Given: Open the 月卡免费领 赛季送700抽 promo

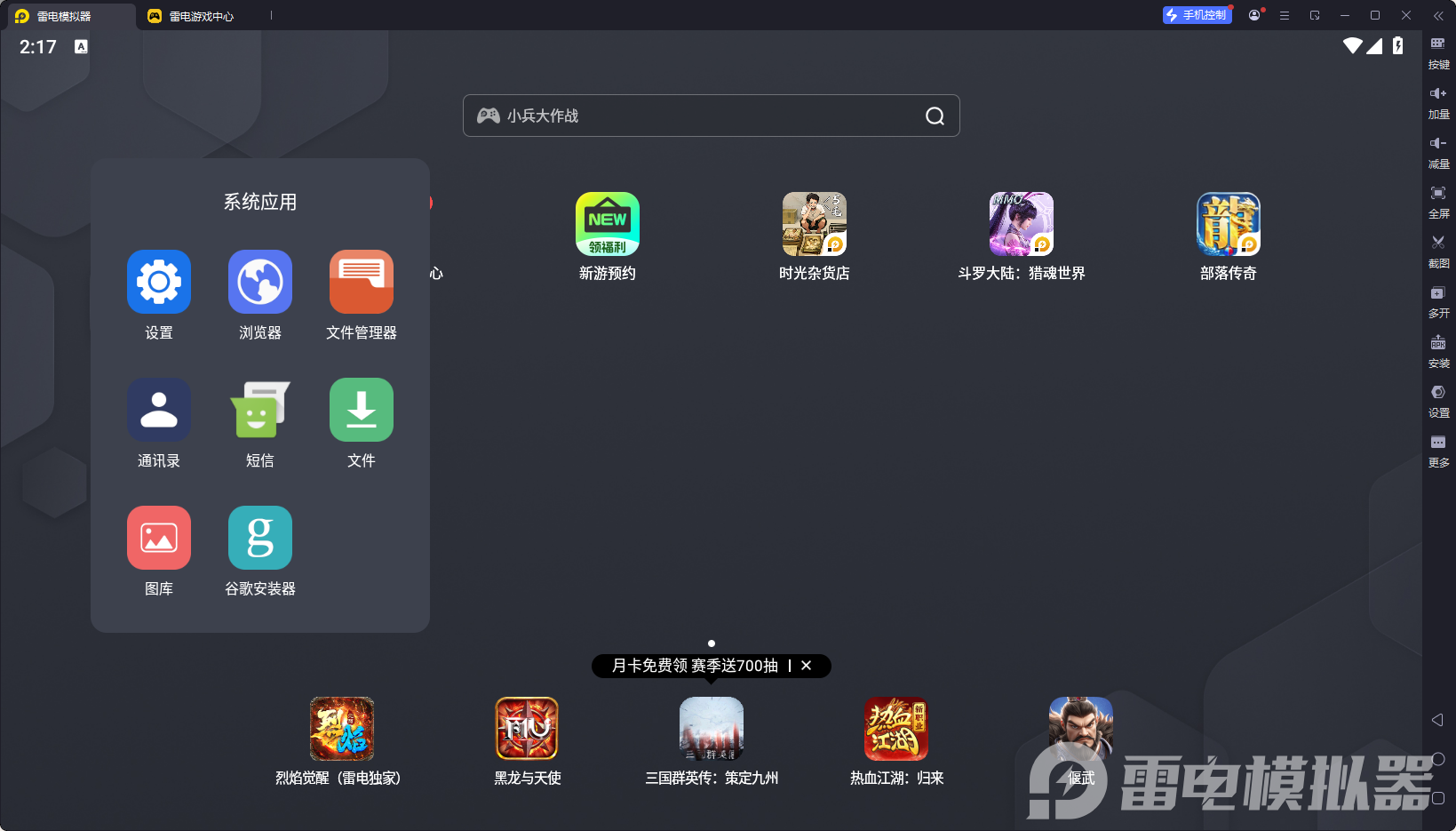Looking at the screenshot, I should [695, 666].
